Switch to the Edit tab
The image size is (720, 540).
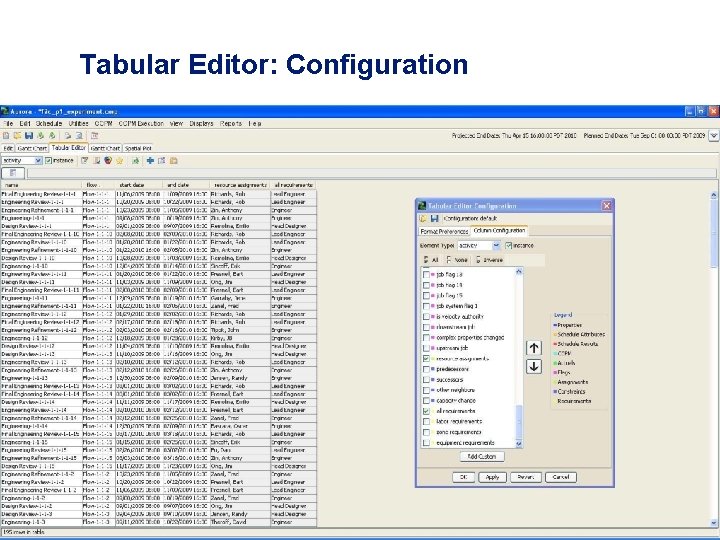tap(8, 148)
